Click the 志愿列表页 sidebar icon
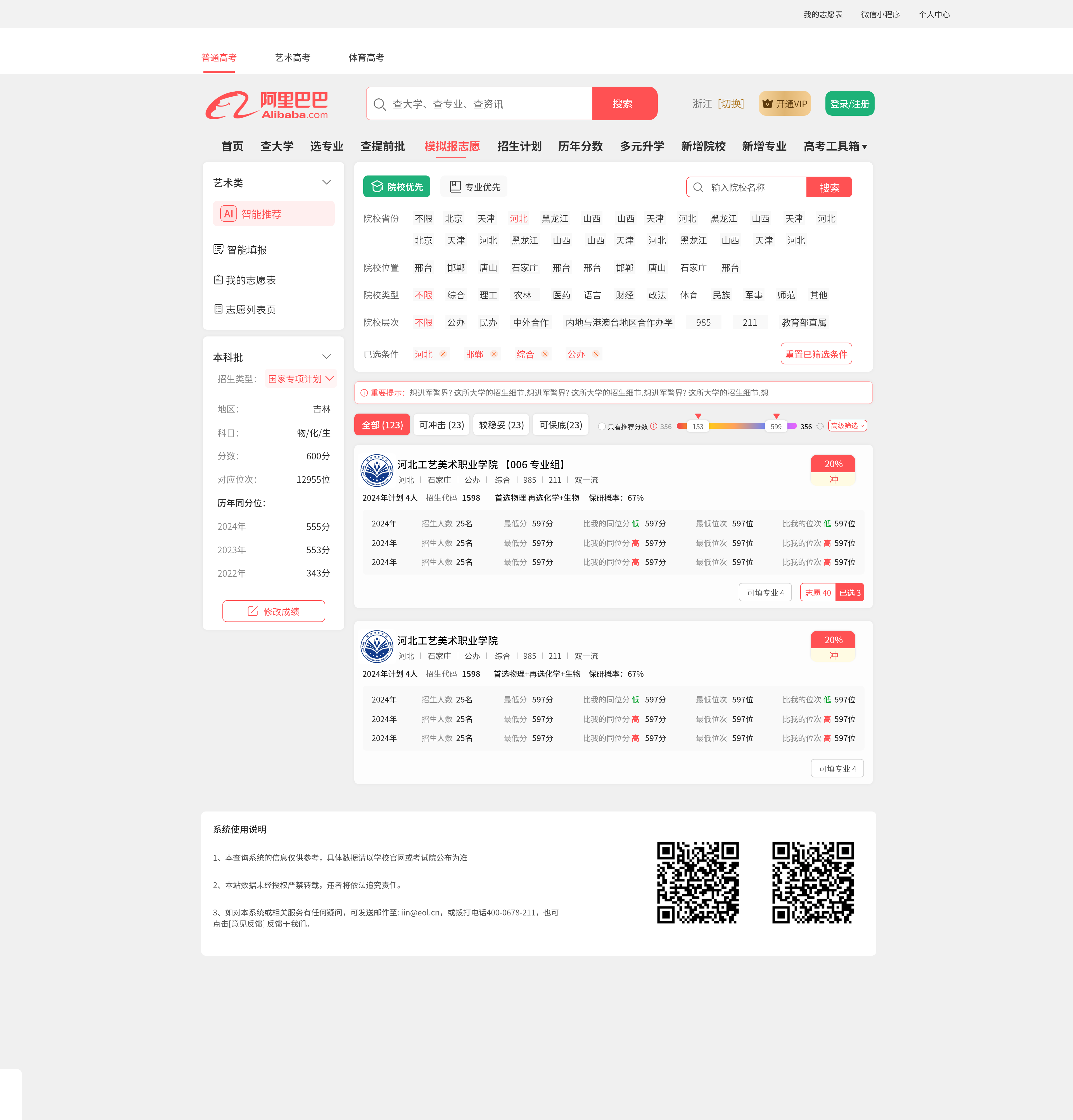Screen dimensions: 1073x1120 click(218, 309)
